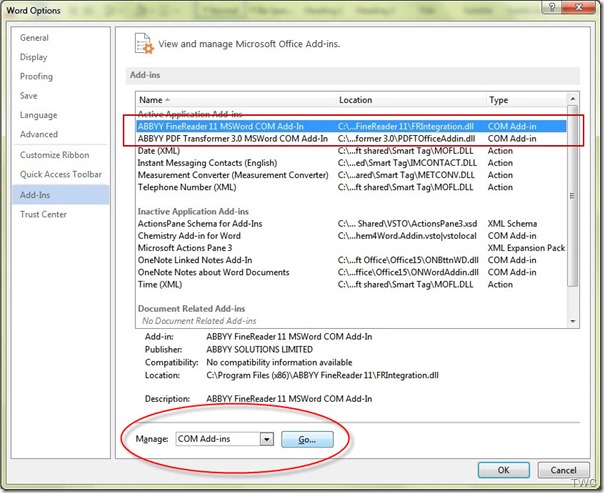Screen dimensions: 604x493
Task: Select Quick Access Toolbar category
Action: pyautogui.click(x=60, y=174)
